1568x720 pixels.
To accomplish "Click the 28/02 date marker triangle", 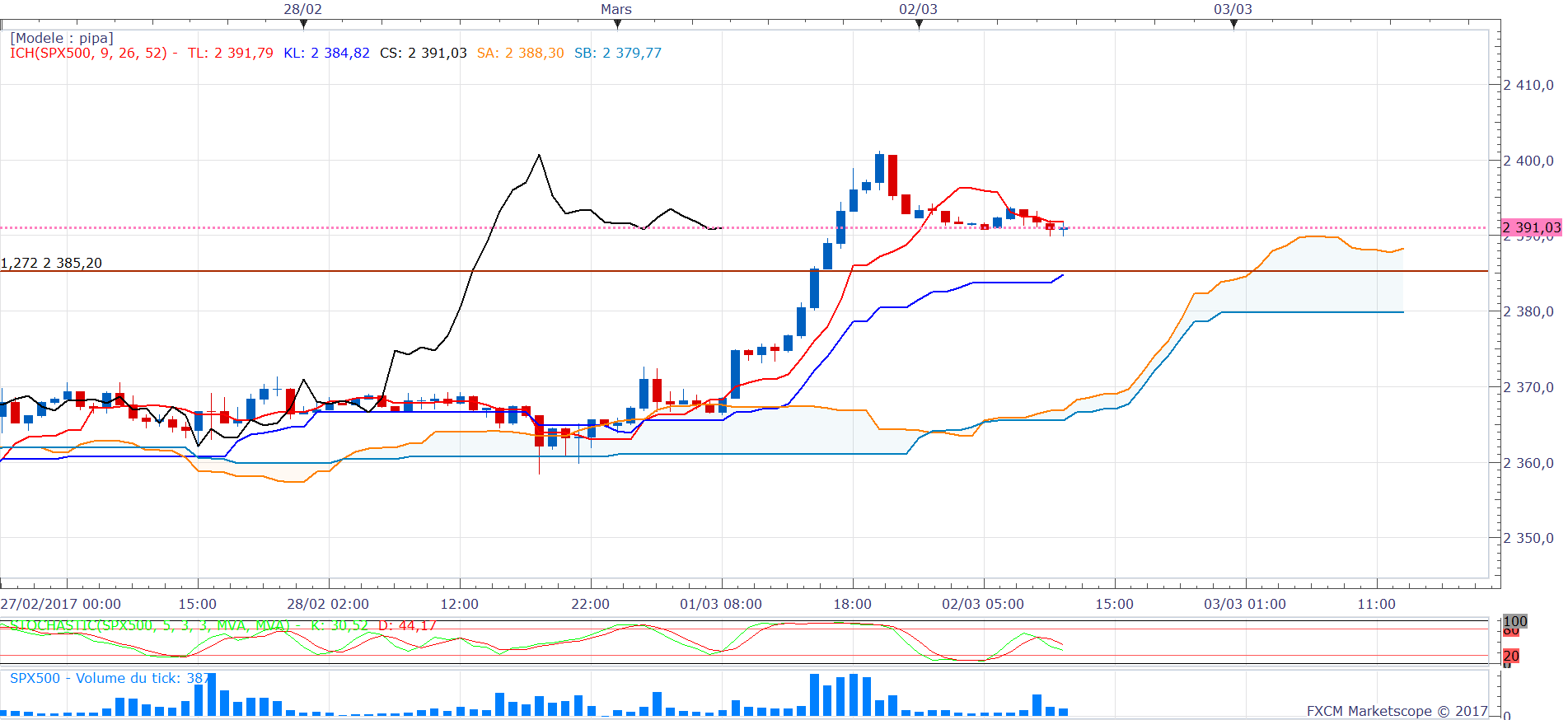I will [x=304, y=24].
